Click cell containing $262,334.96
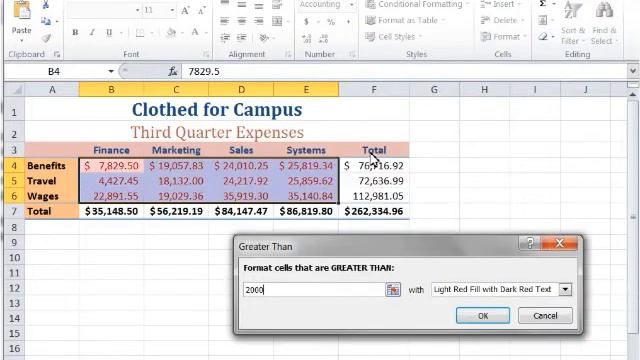 click(374, 211)
